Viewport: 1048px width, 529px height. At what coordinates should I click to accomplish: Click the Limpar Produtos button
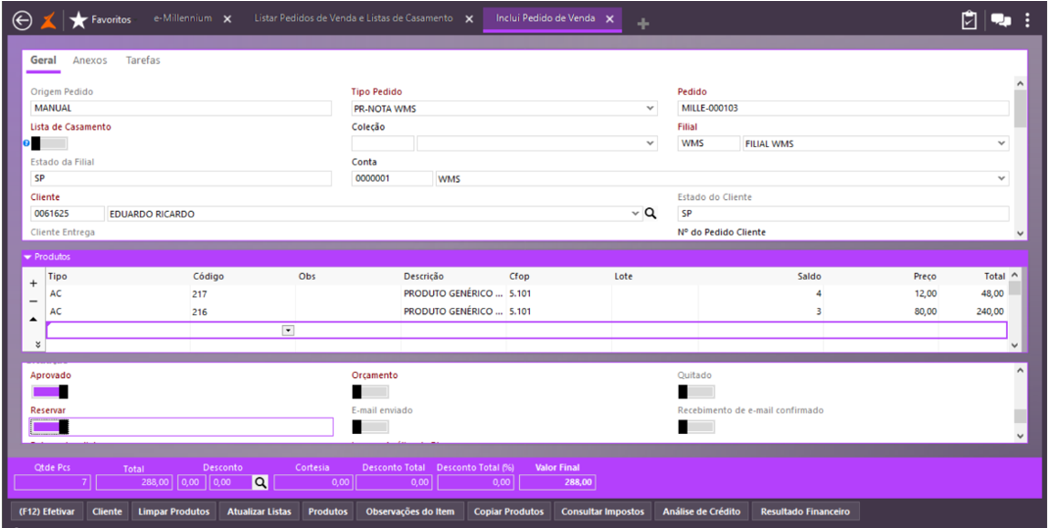(174, 512)
